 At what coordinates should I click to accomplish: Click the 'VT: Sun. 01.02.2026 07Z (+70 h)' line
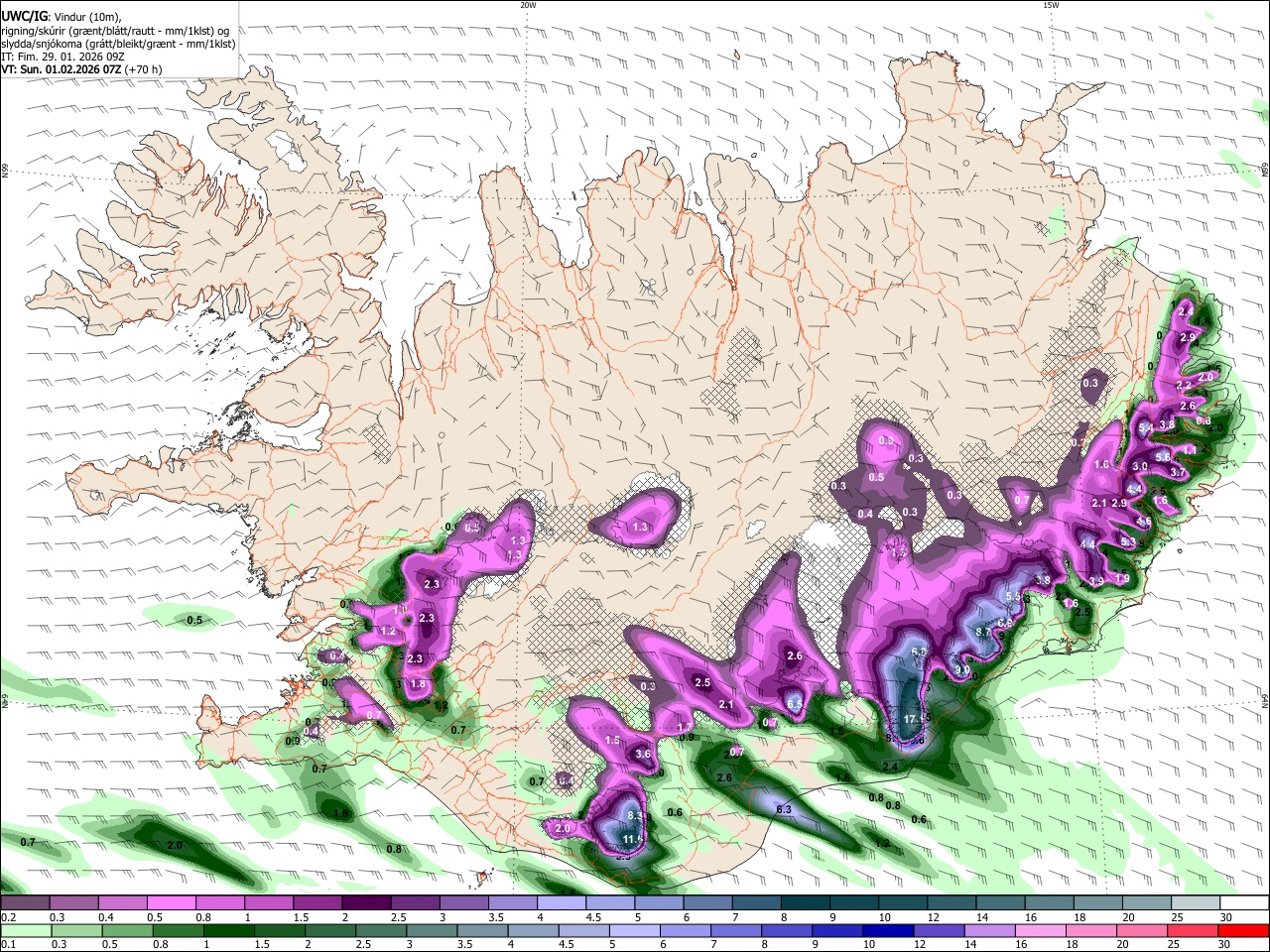coord(81,69)
